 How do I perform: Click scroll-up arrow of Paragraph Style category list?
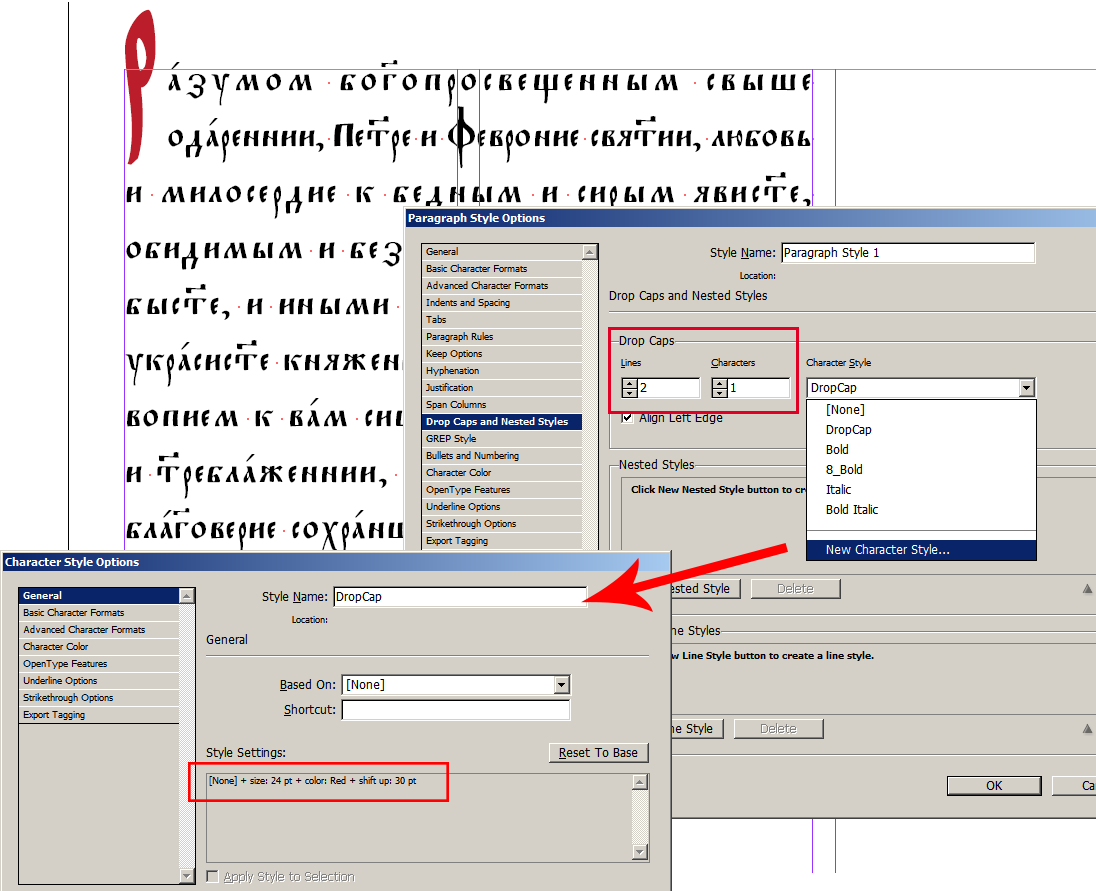590,252
